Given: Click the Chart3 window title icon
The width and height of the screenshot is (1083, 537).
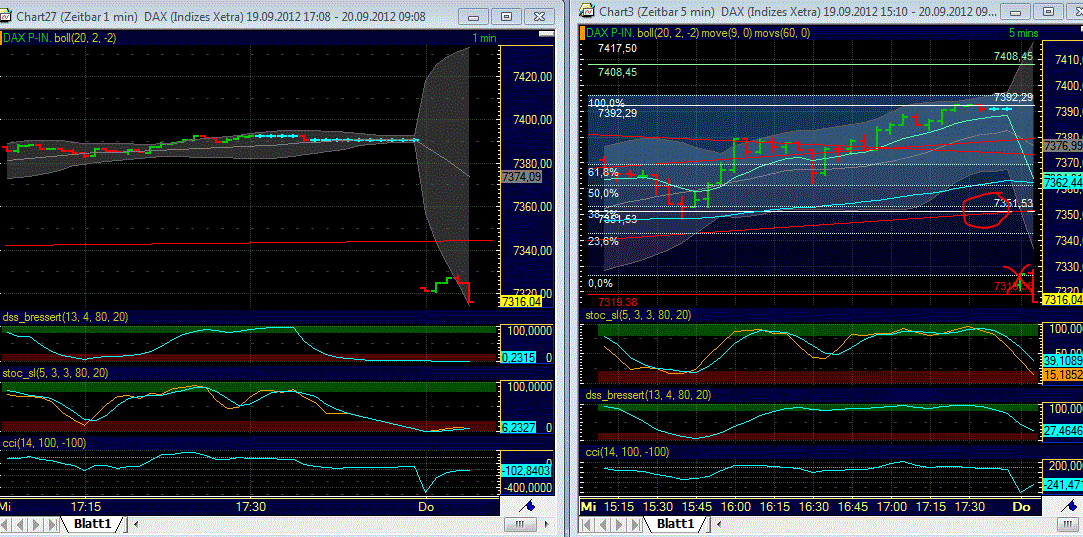Looking at the screenshot, I should [588, 10].
